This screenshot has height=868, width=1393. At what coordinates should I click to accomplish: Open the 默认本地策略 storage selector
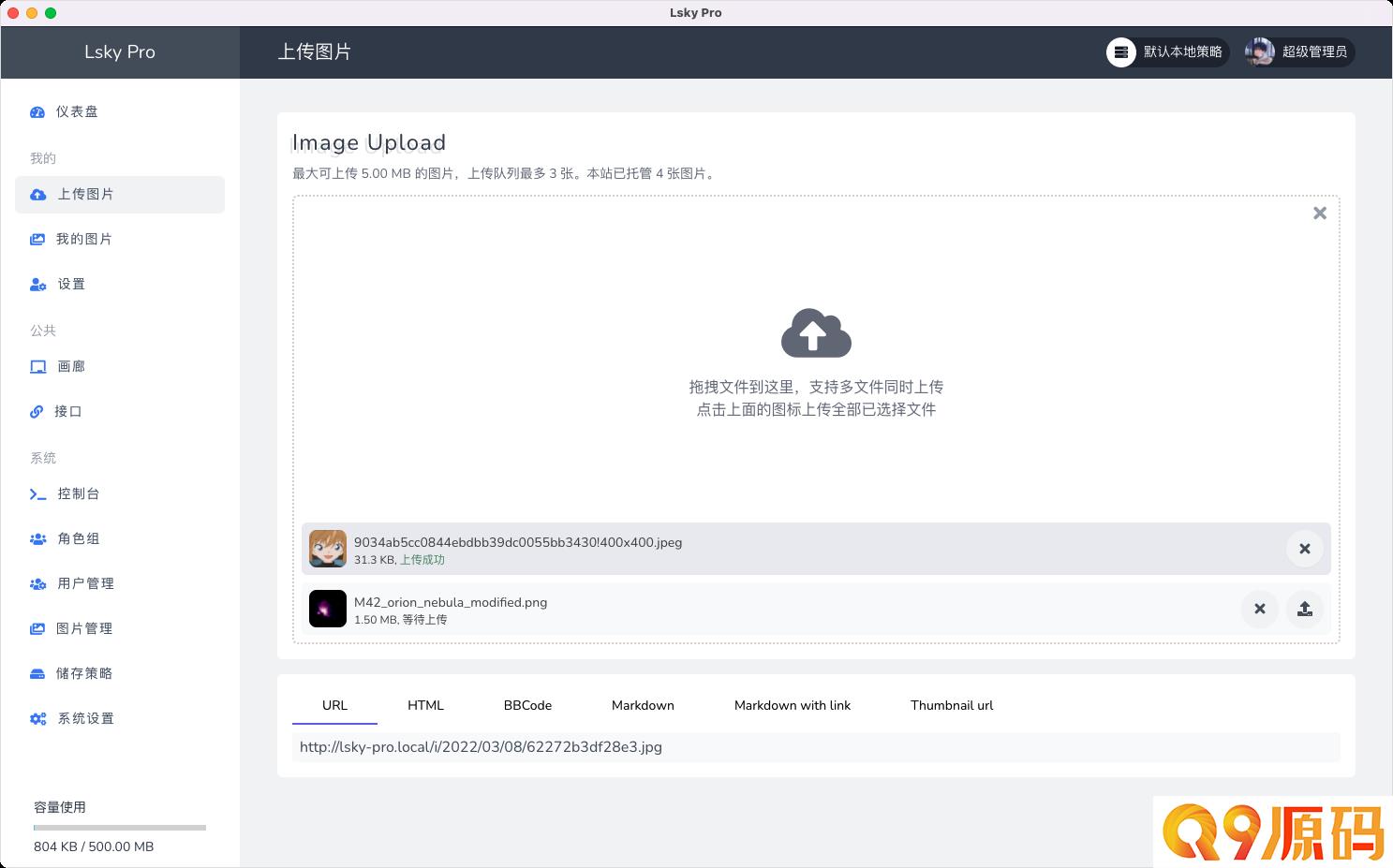(1168, 52)
